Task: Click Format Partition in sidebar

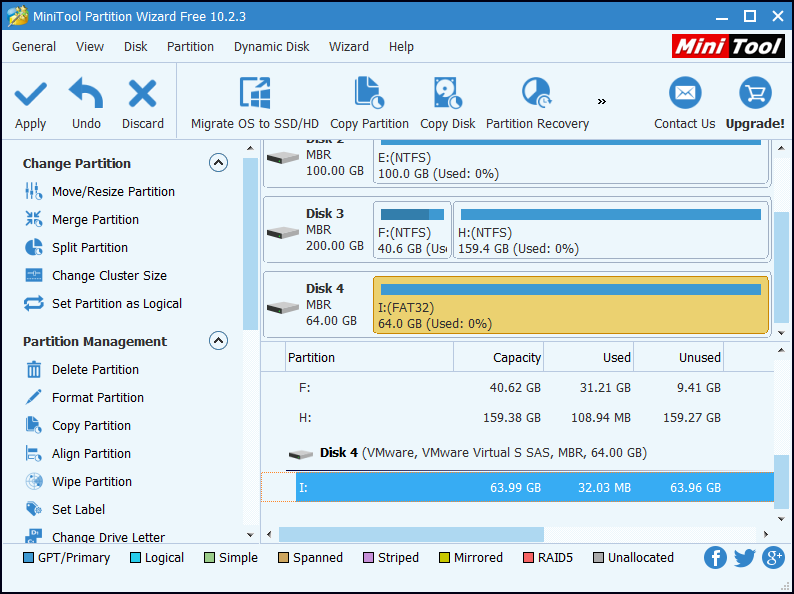Action: tap(85, 398)
